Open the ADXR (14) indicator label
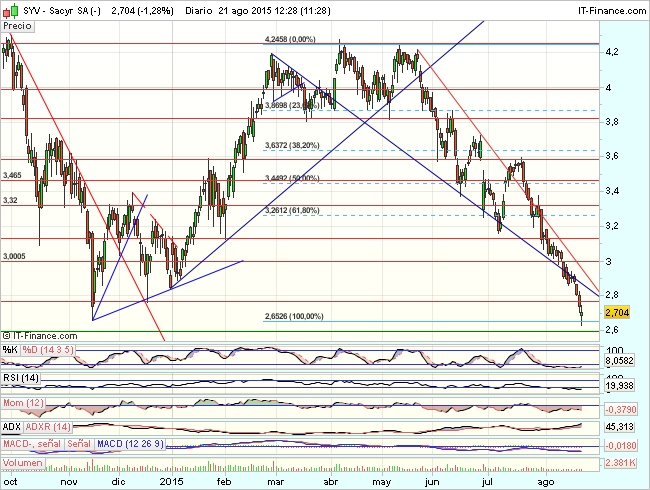Viewport: 650px width, 490px height. (47, 426)
